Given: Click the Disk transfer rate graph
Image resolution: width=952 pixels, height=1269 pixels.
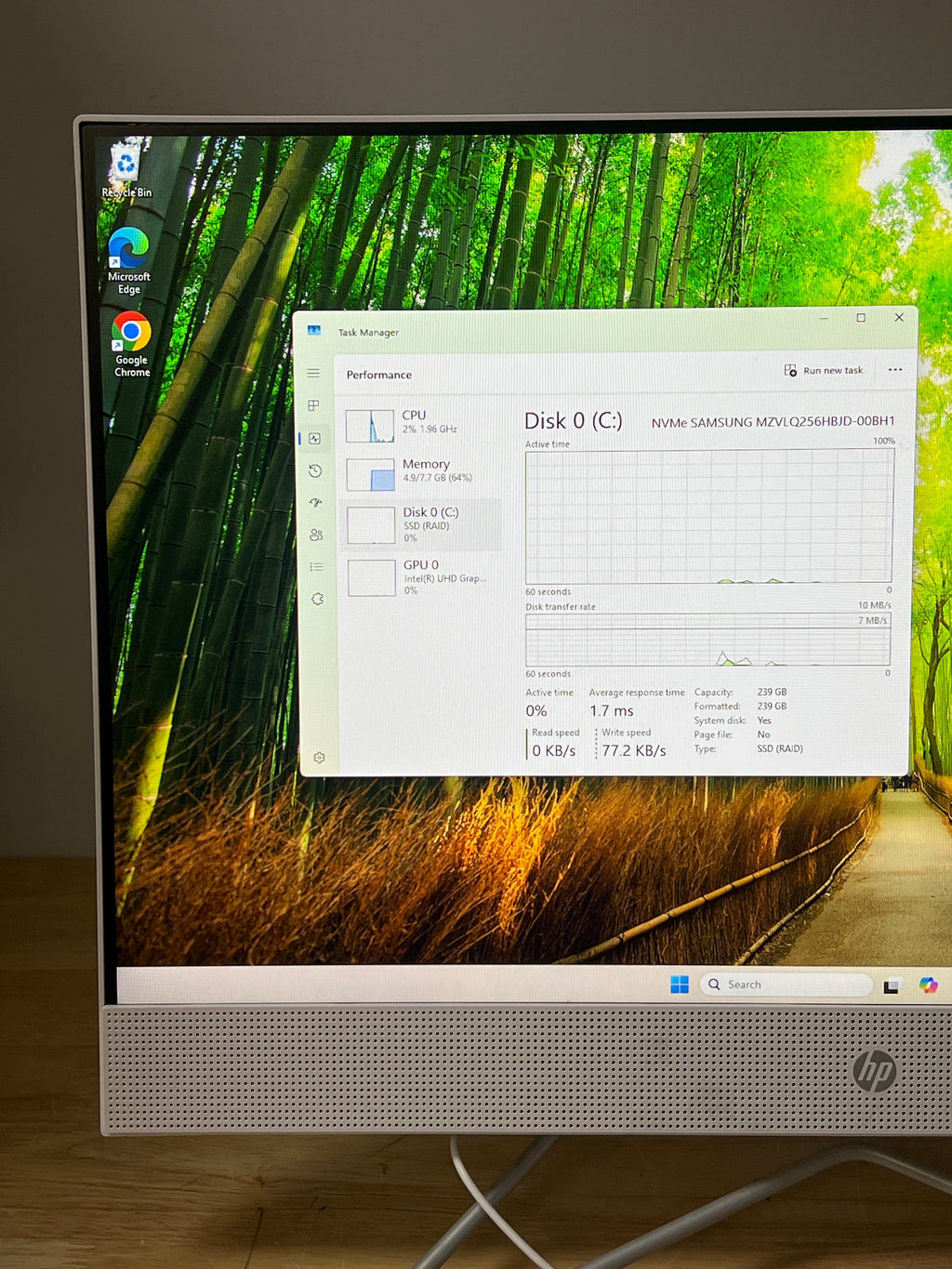Looking at the screenshot, I should pos(708,640).
